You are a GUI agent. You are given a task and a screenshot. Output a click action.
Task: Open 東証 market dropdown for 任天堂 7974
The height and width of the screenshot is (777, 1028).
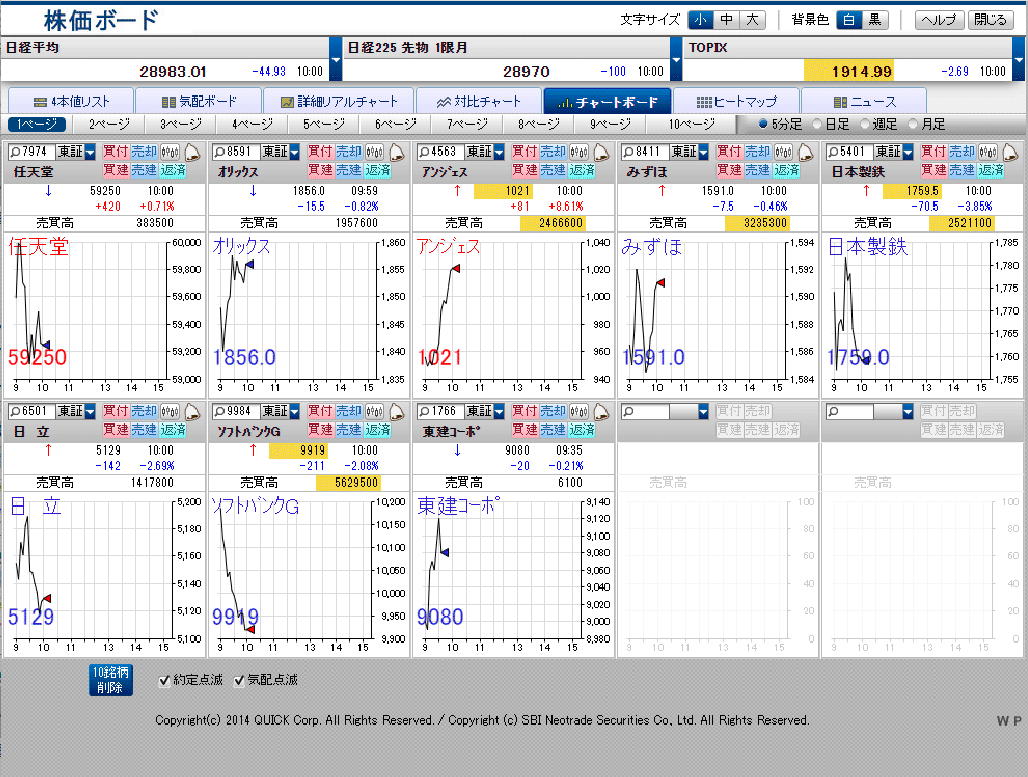pos(90,152)
